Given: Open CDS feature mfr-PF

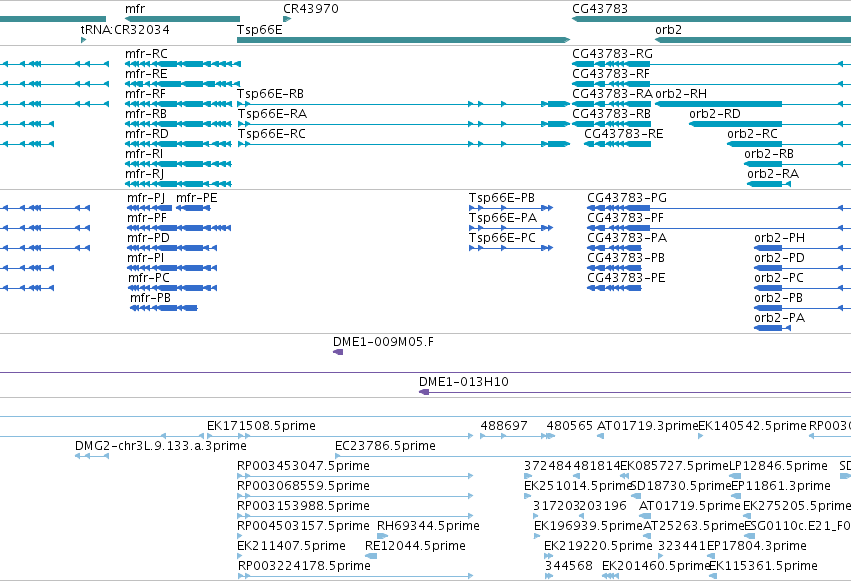Looking at the screenshot, I should click(147, 218).
